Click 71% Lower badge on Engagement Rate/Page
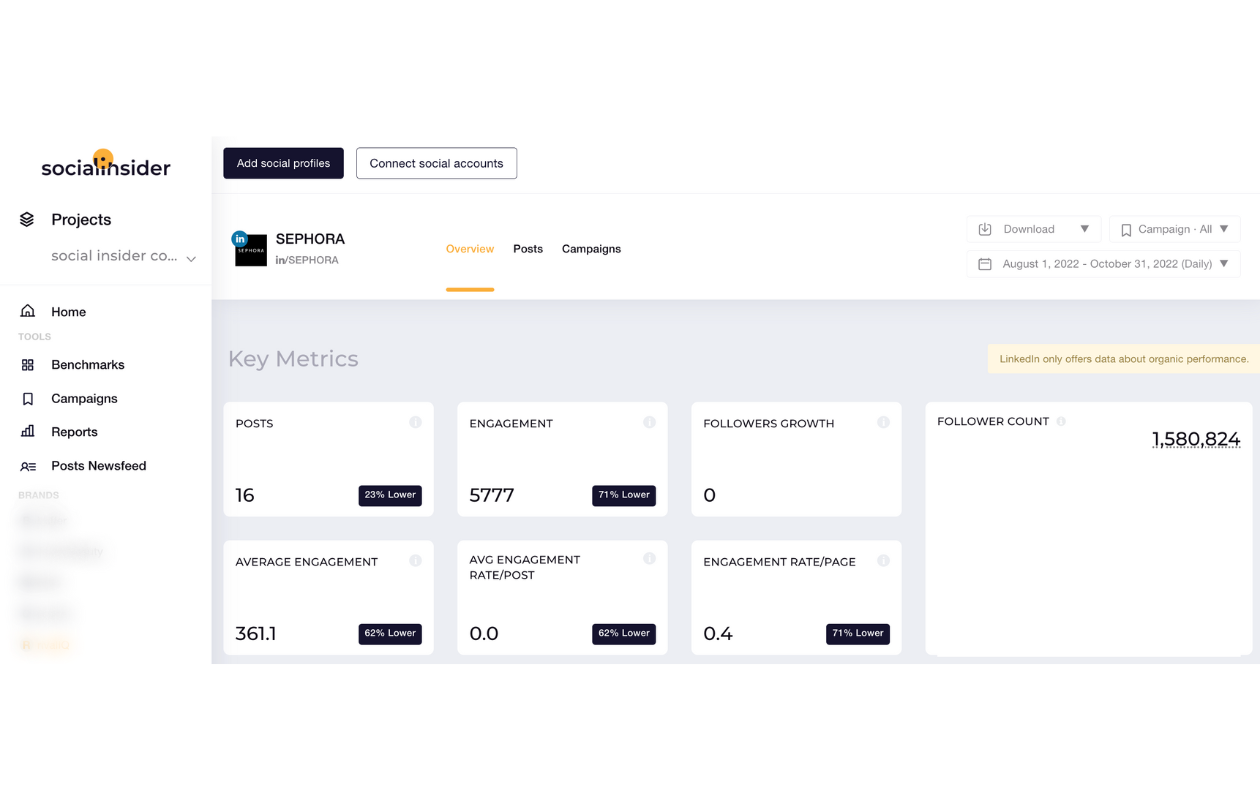This screenshot has width=1260, height=800. click(858, 633)
